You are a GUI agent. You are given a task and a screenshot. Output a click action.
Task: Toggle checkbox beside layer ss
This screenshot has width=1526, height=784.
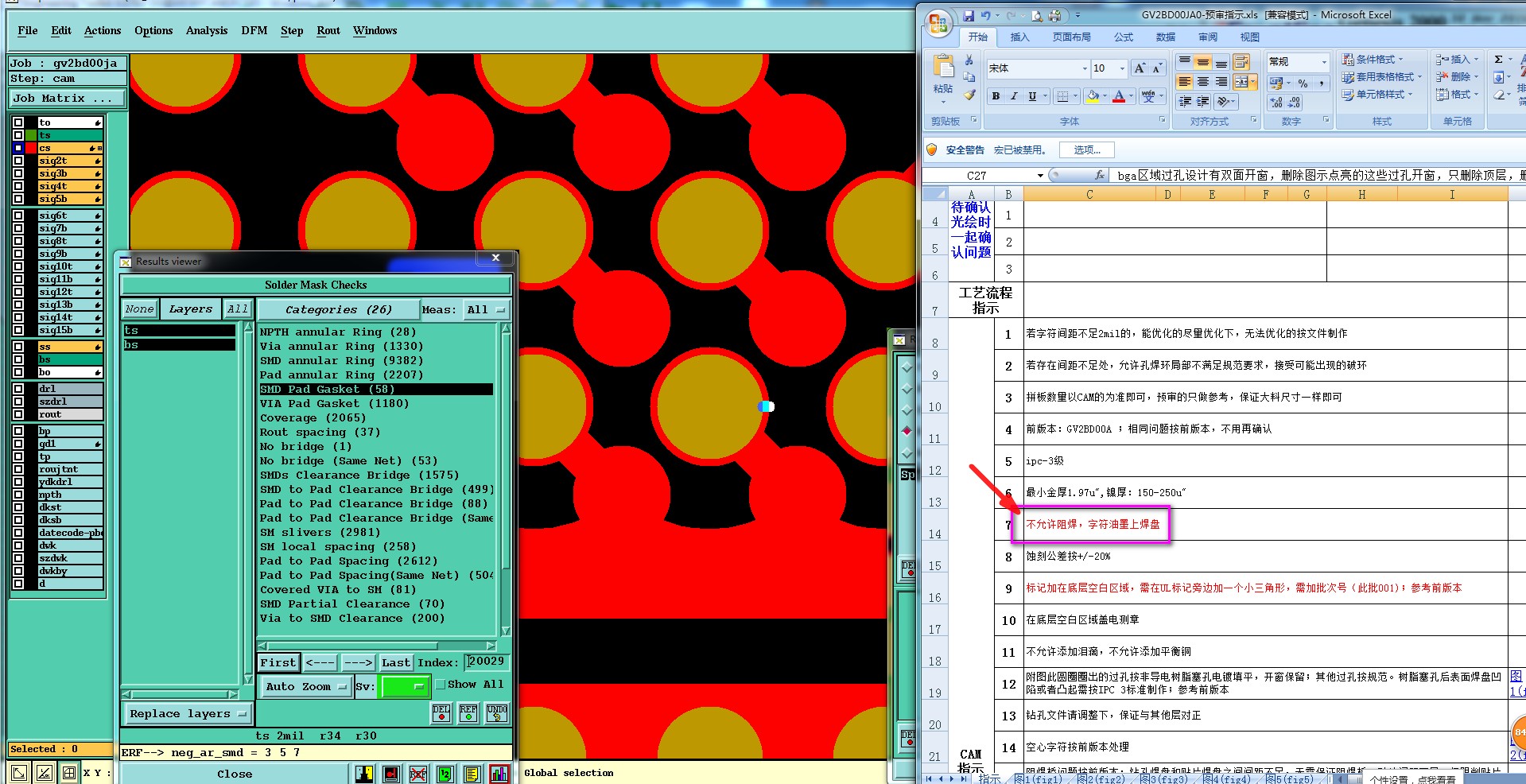18,347
